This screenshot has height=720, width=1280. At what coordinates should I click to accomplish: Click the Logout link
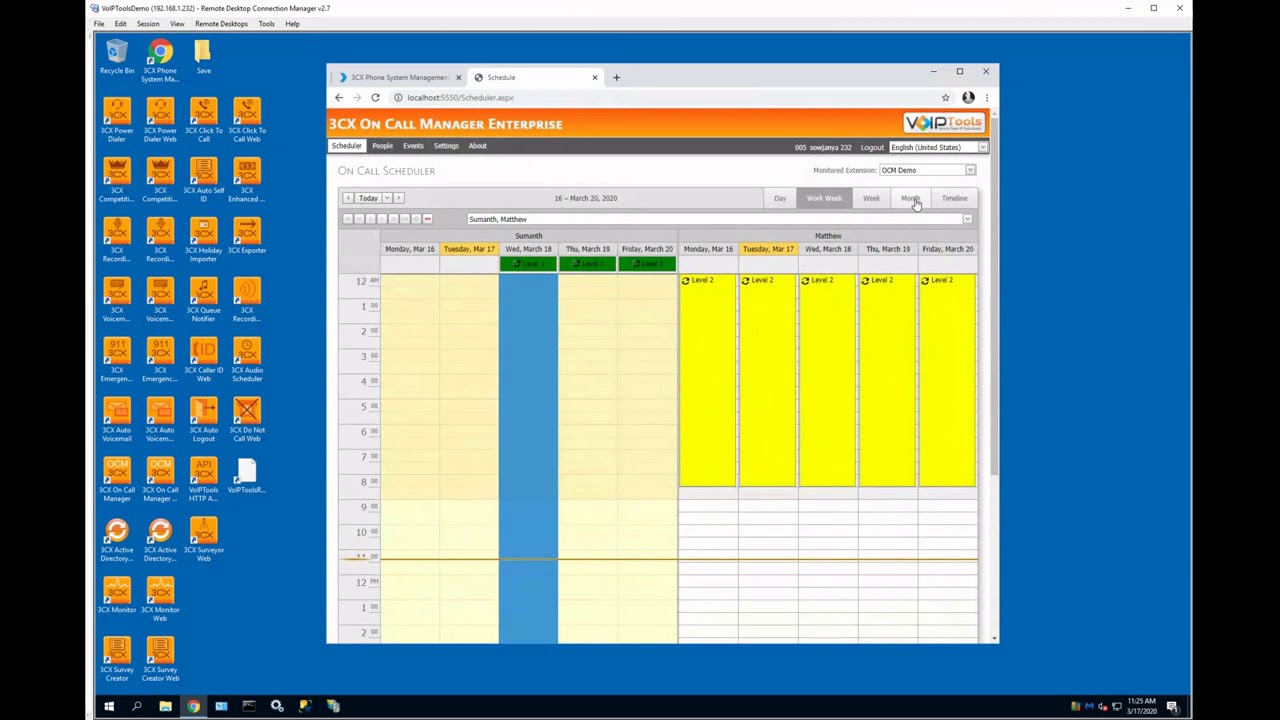(x=872, y=148)
